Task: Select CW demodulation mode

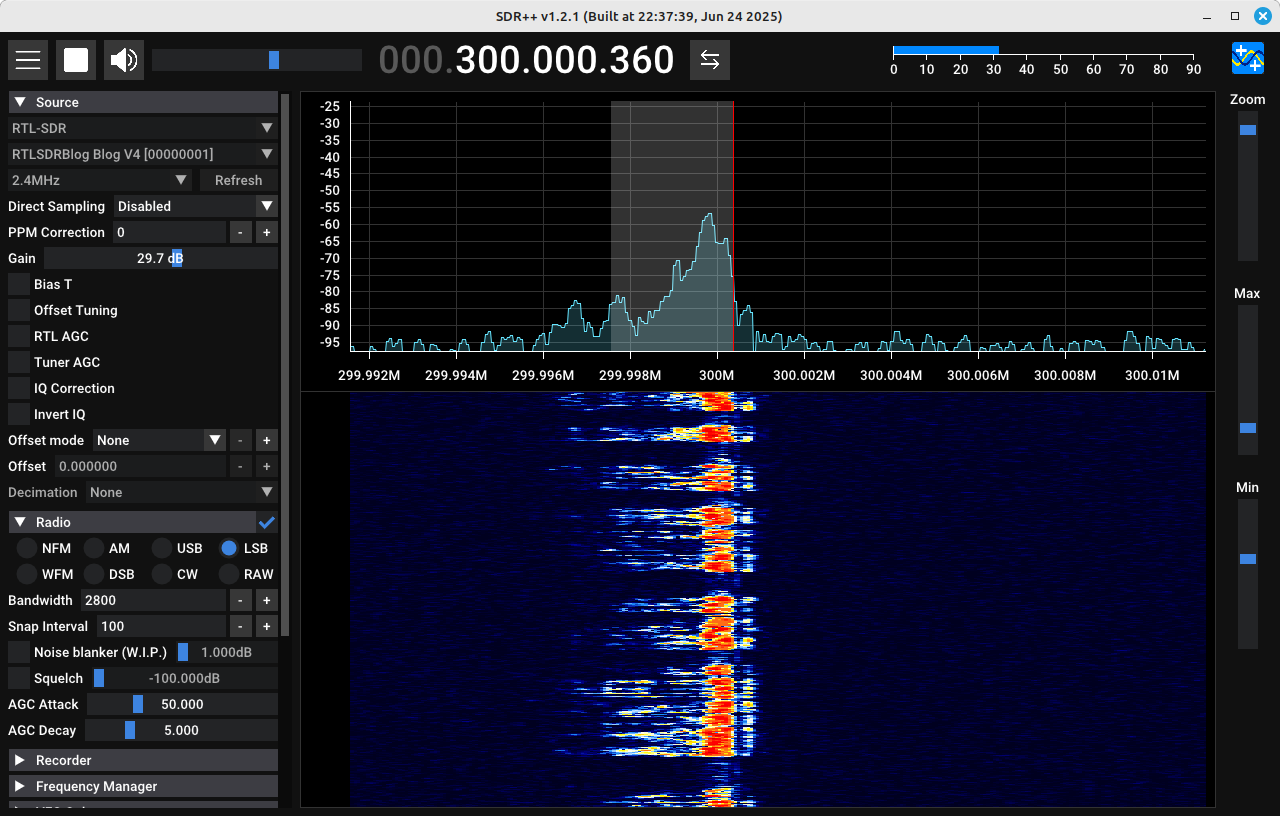Action: pos(162,574)
